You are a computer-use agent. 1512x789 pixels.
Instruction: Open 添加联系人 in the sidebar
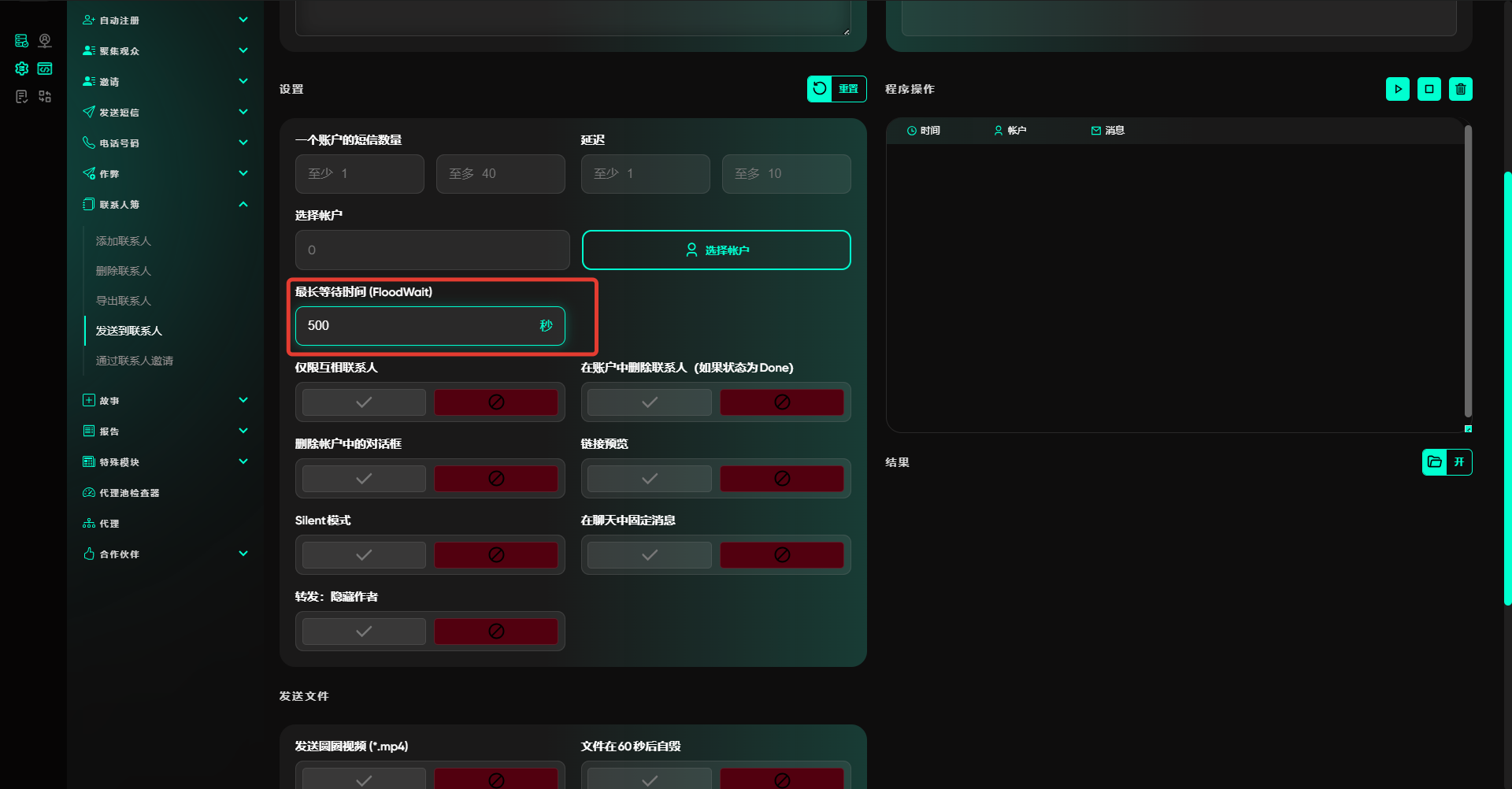(124, 241)
